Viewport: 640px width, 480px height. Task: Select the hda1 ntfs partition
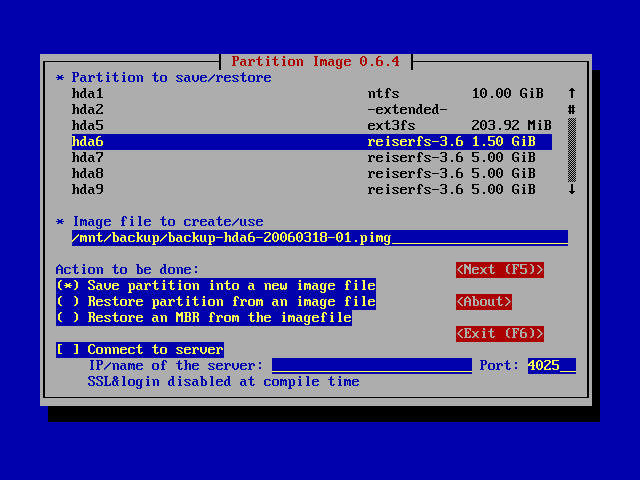(300, 93)
